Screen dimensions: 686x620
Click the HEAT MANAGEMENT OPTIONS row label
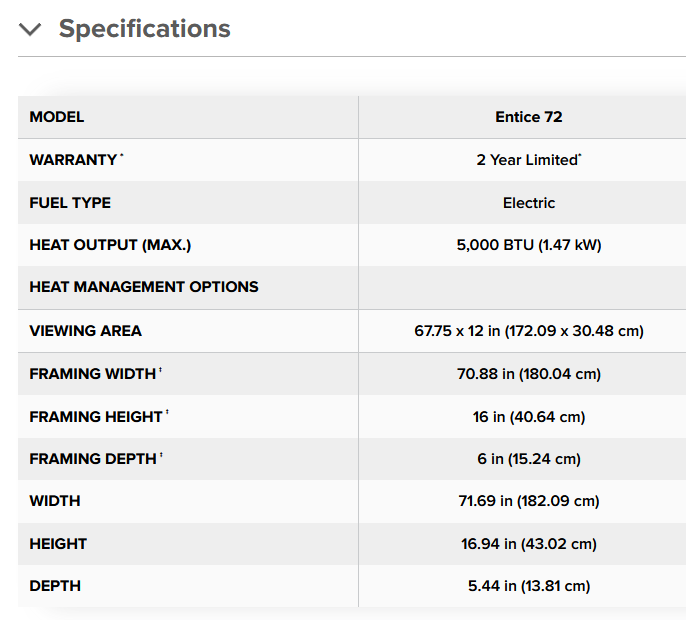[144, 287]
